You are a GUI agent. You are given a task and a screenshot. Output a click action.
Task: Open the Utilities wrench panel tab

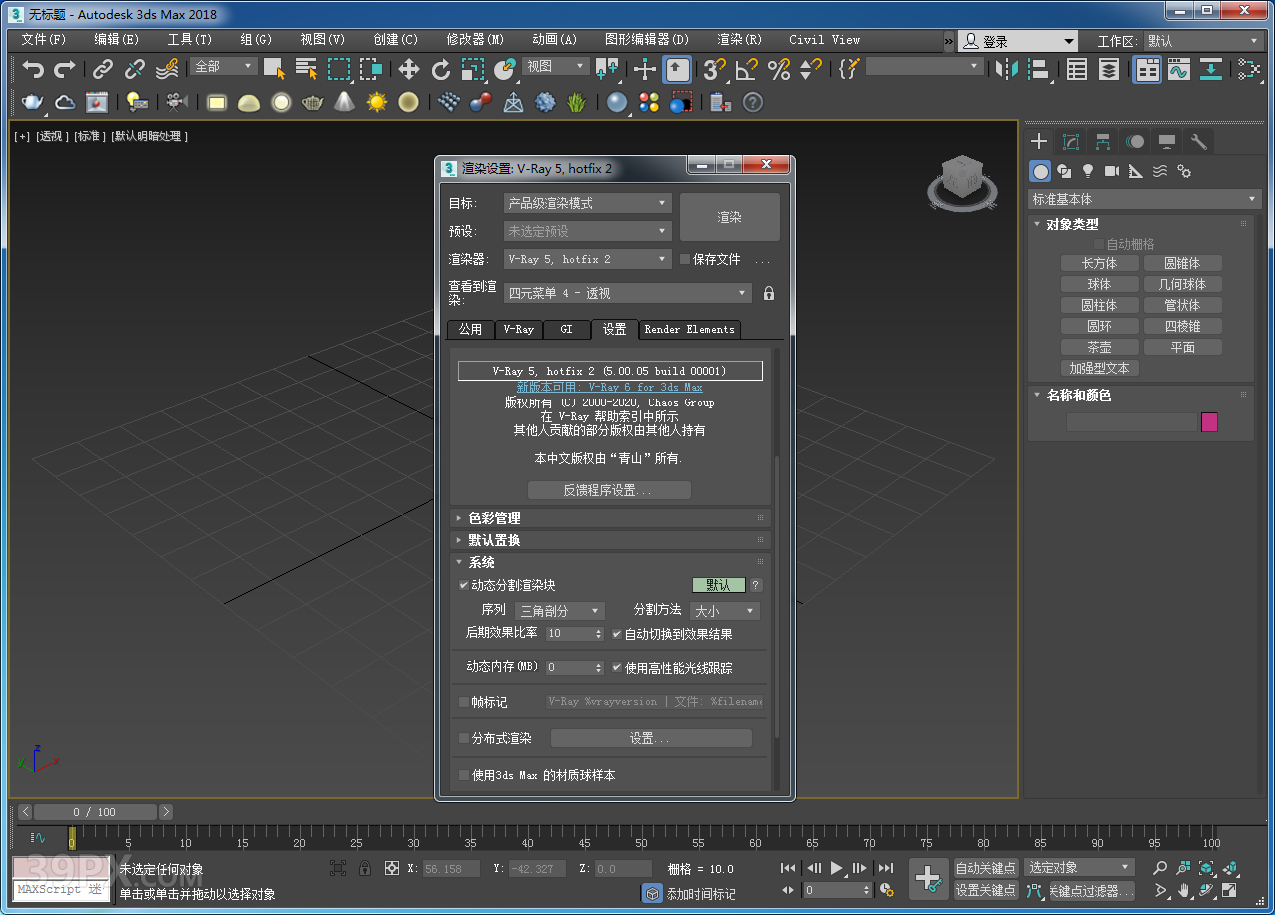(1198, 142)
